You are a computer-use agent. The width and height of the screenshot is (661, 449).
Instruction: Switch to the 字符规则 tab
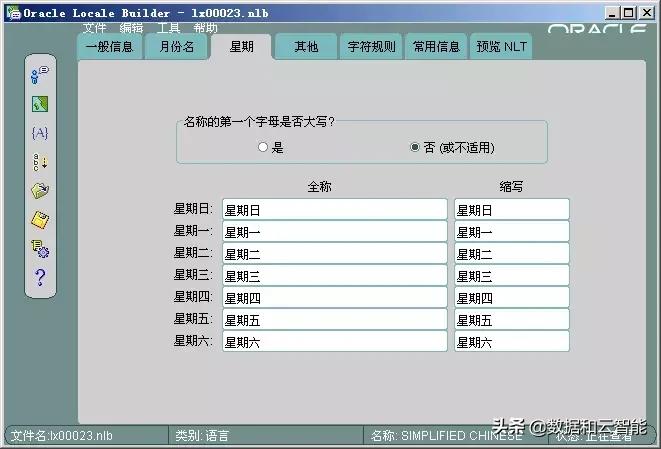click(x=371, y=46)
